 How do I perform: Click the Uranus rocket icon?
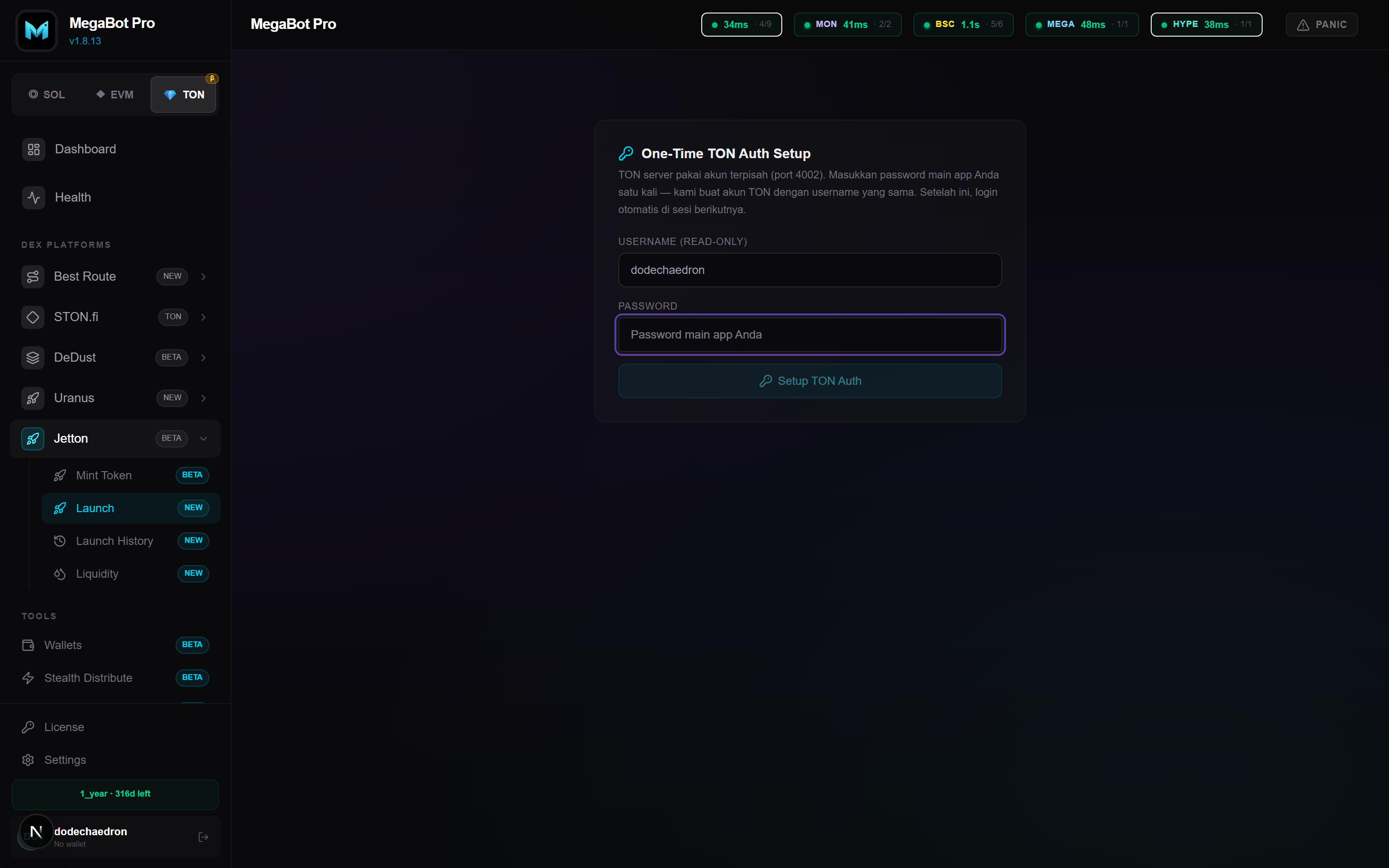(33, 398)
